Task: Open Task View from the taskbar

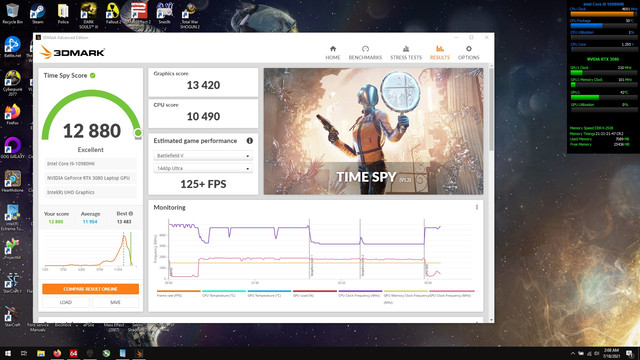Action: coord(24,353)
